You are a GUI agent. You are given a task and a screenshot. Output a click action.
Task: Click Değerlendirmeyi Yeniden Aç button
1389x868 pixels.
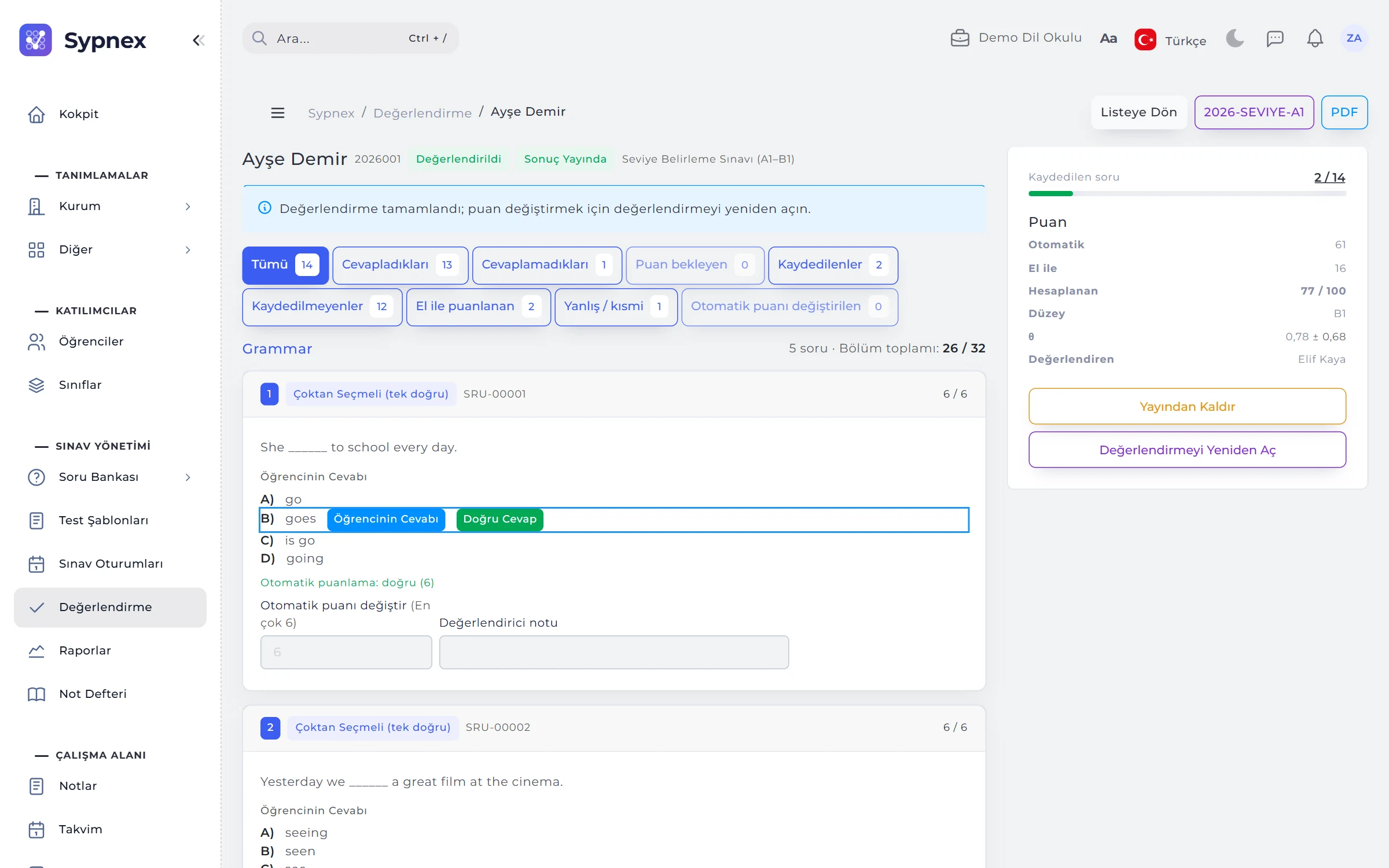[x=1187, y=450]
